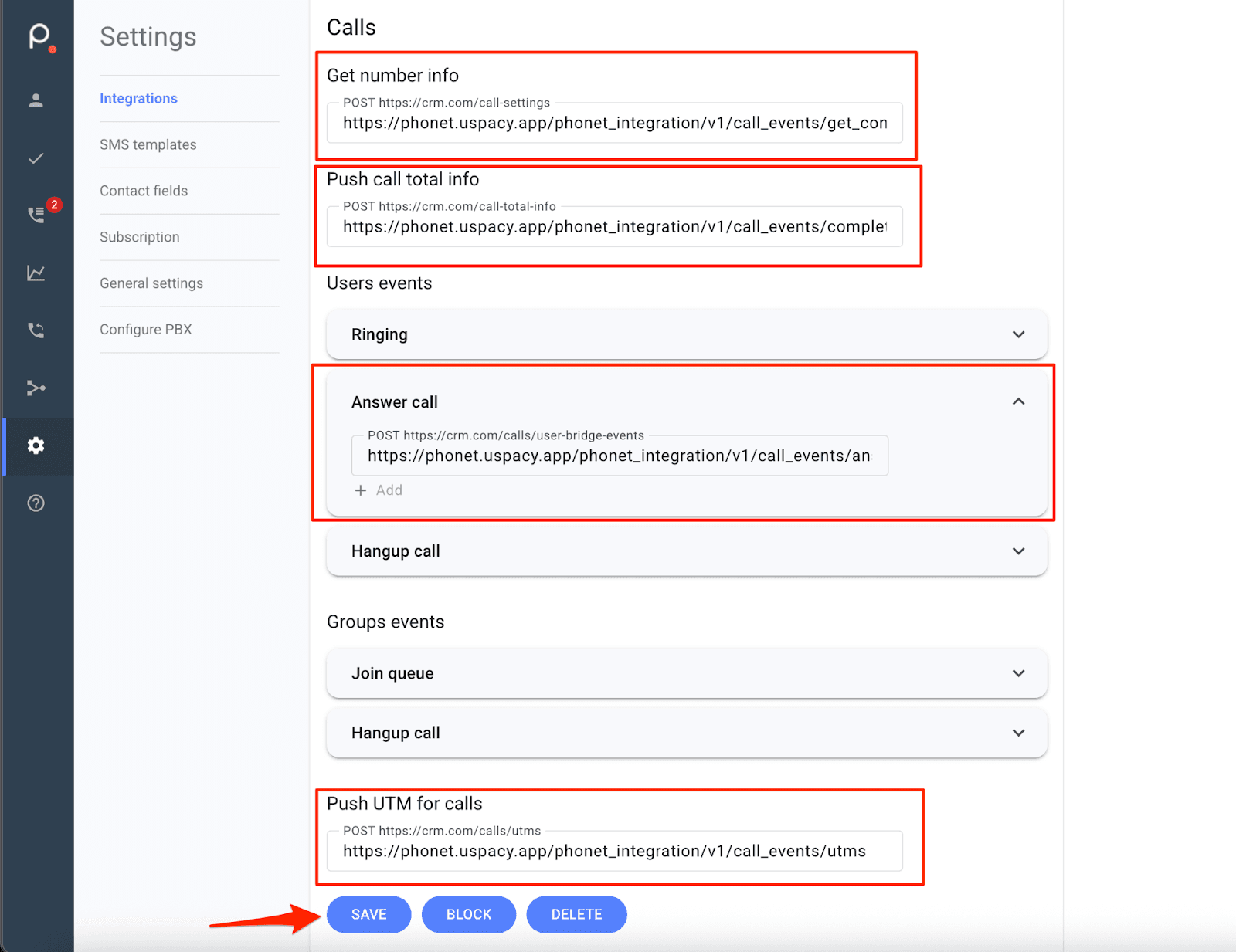The width and height of the screenshot is (1236, 952).
Task: Open the contacts person icon in sidebar
Action: (x=36, y=100)
